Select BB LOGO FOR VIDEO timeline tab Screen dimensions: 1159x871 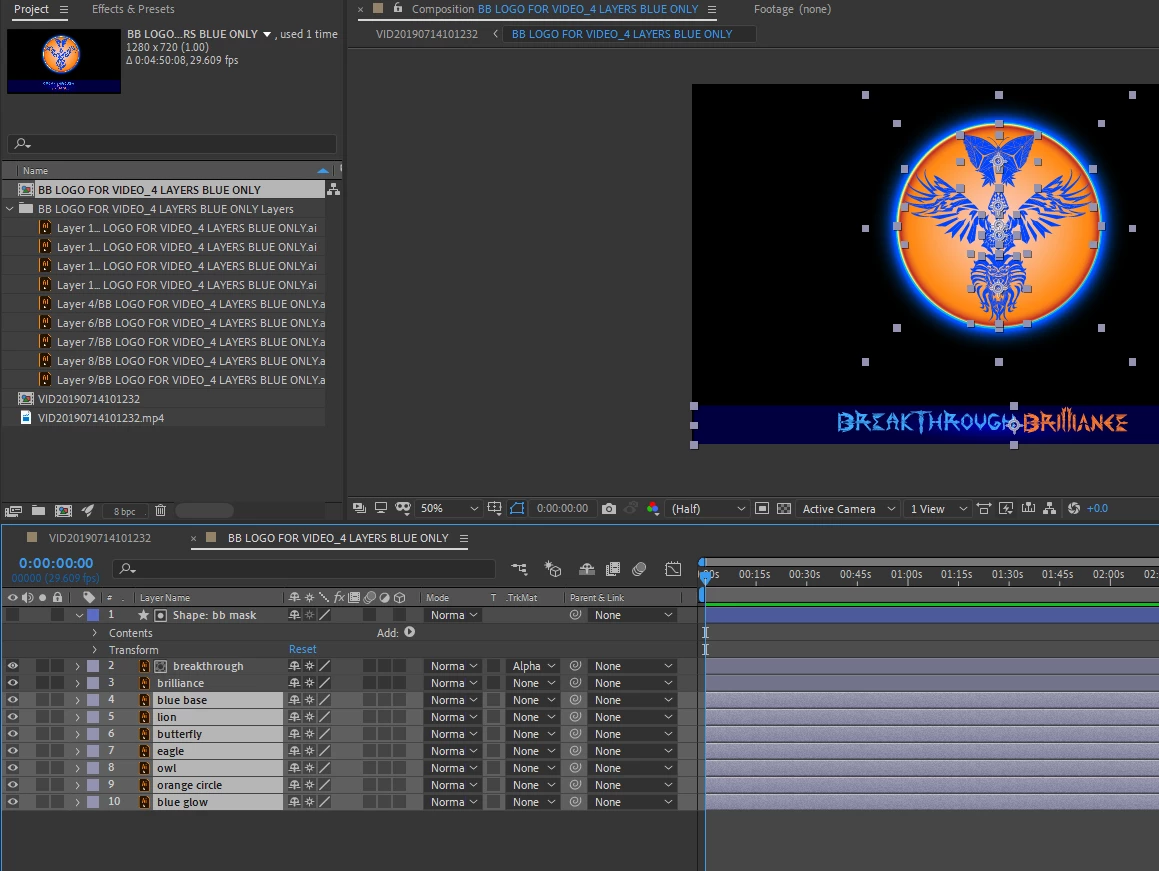coord(338,538)
